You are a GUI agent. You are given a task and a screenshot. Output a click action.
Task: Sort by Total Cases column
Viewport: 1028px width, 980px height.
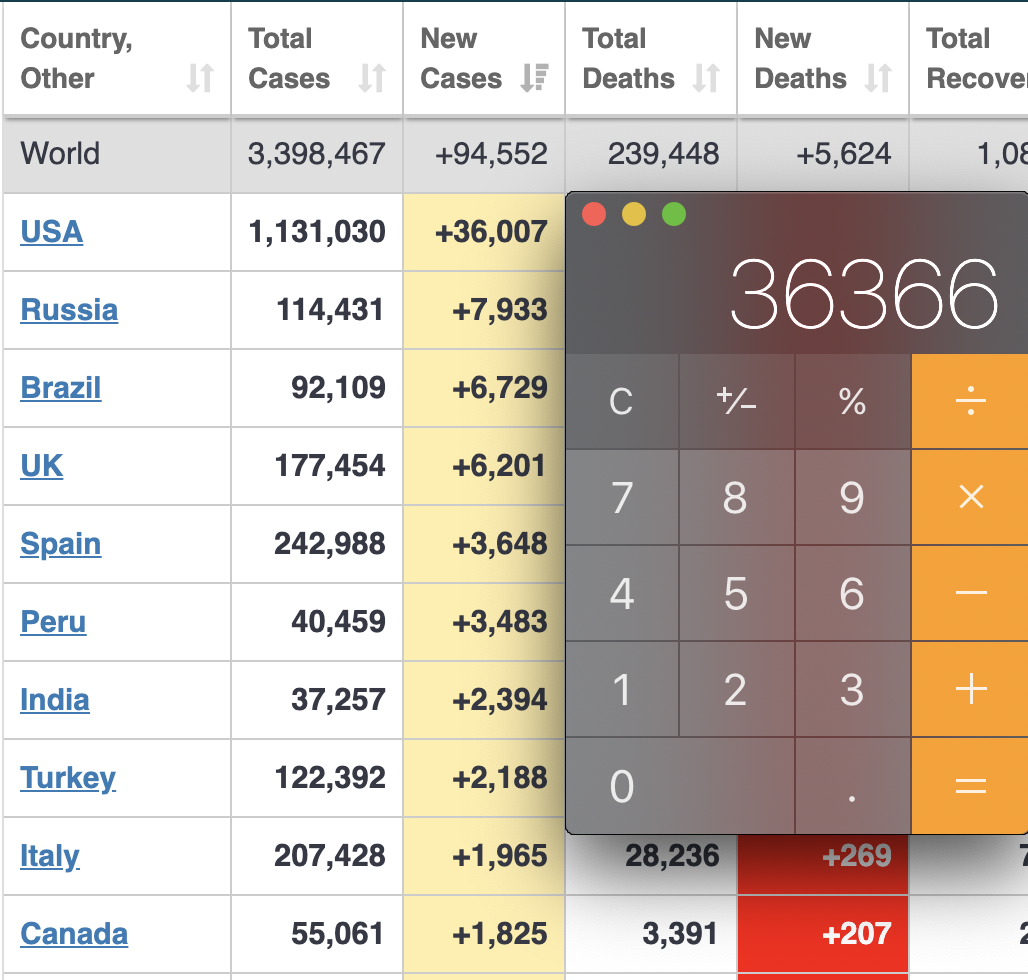click(x=372, y=78)
